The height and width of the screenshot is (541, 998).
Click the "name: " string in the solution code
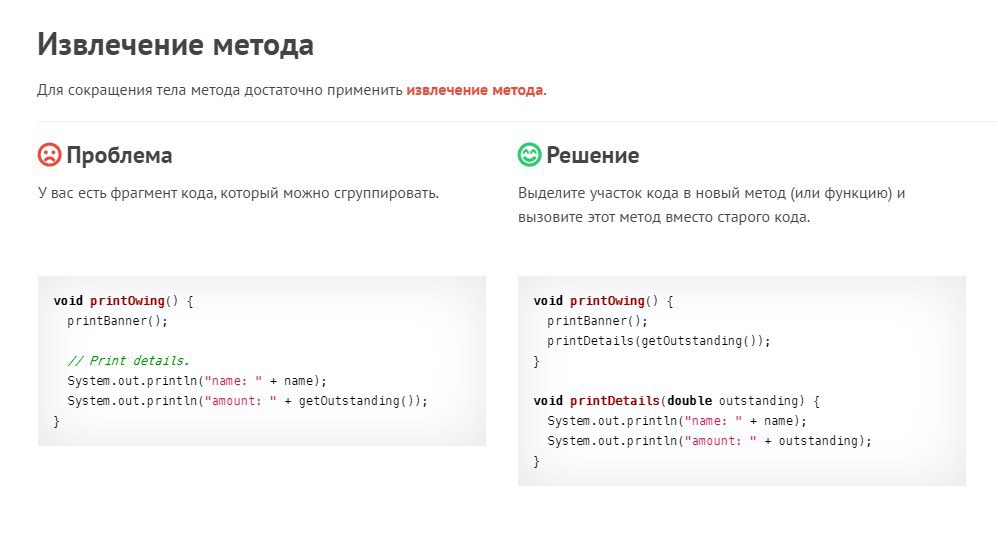tap(711, 421)
